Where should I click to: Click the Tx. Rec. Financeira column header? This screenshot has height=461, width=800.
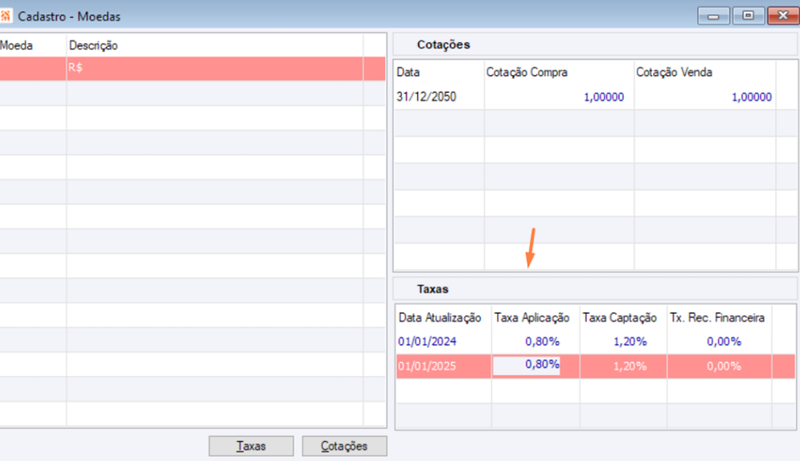click(717, 318)
